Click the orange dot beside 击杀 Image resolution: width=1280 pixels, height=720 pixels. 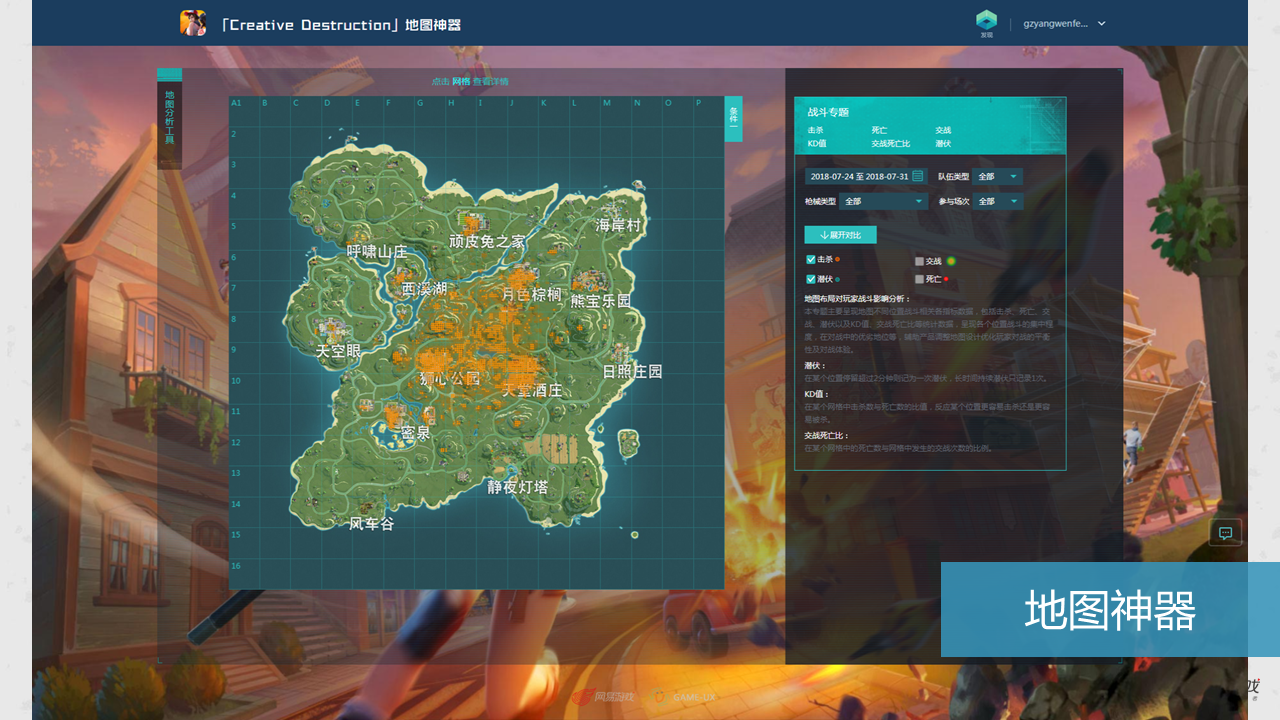coord(838,260)
